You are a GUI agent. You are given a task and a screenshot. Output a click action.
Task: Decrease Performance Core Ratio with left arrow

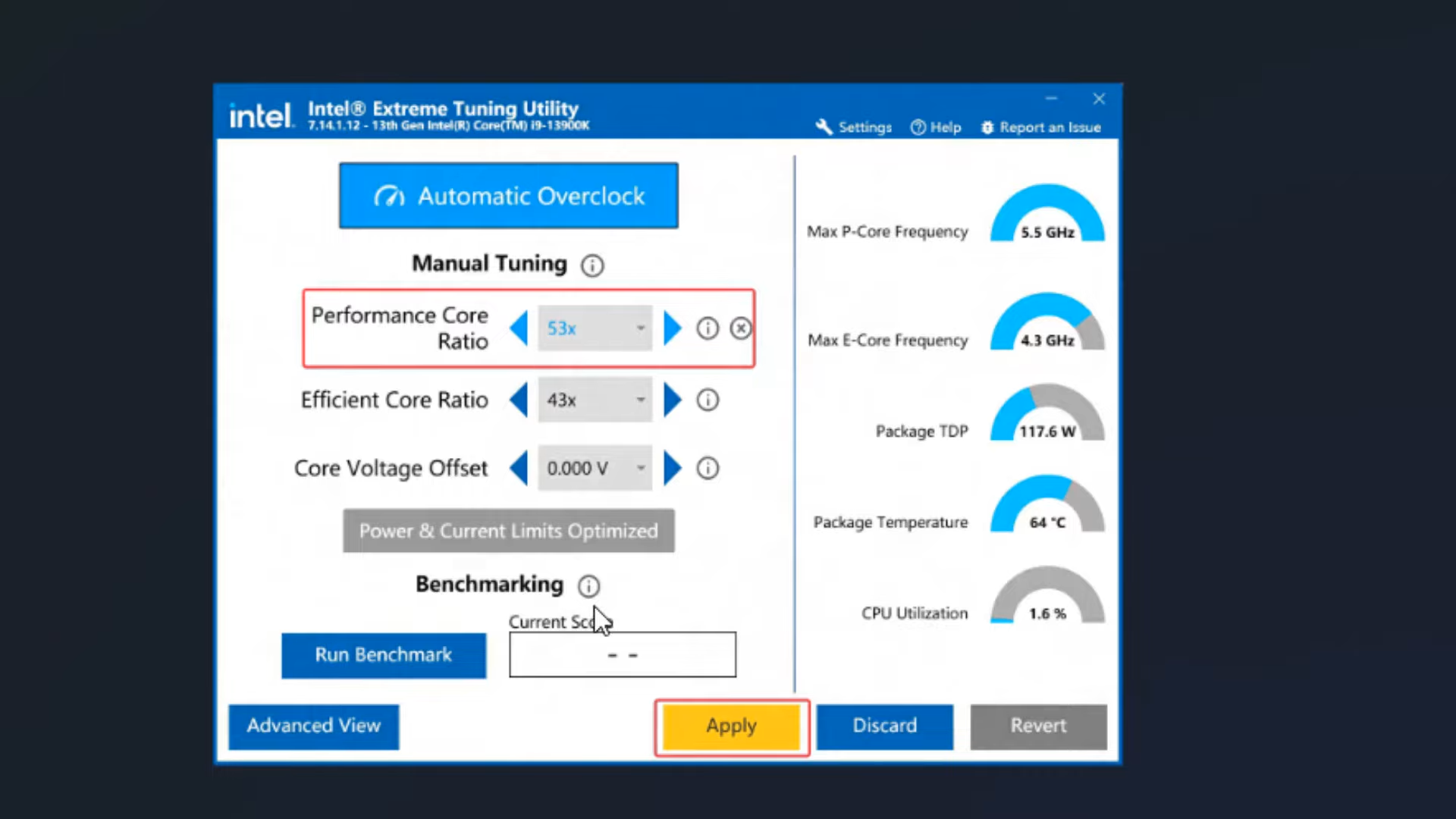519,328
